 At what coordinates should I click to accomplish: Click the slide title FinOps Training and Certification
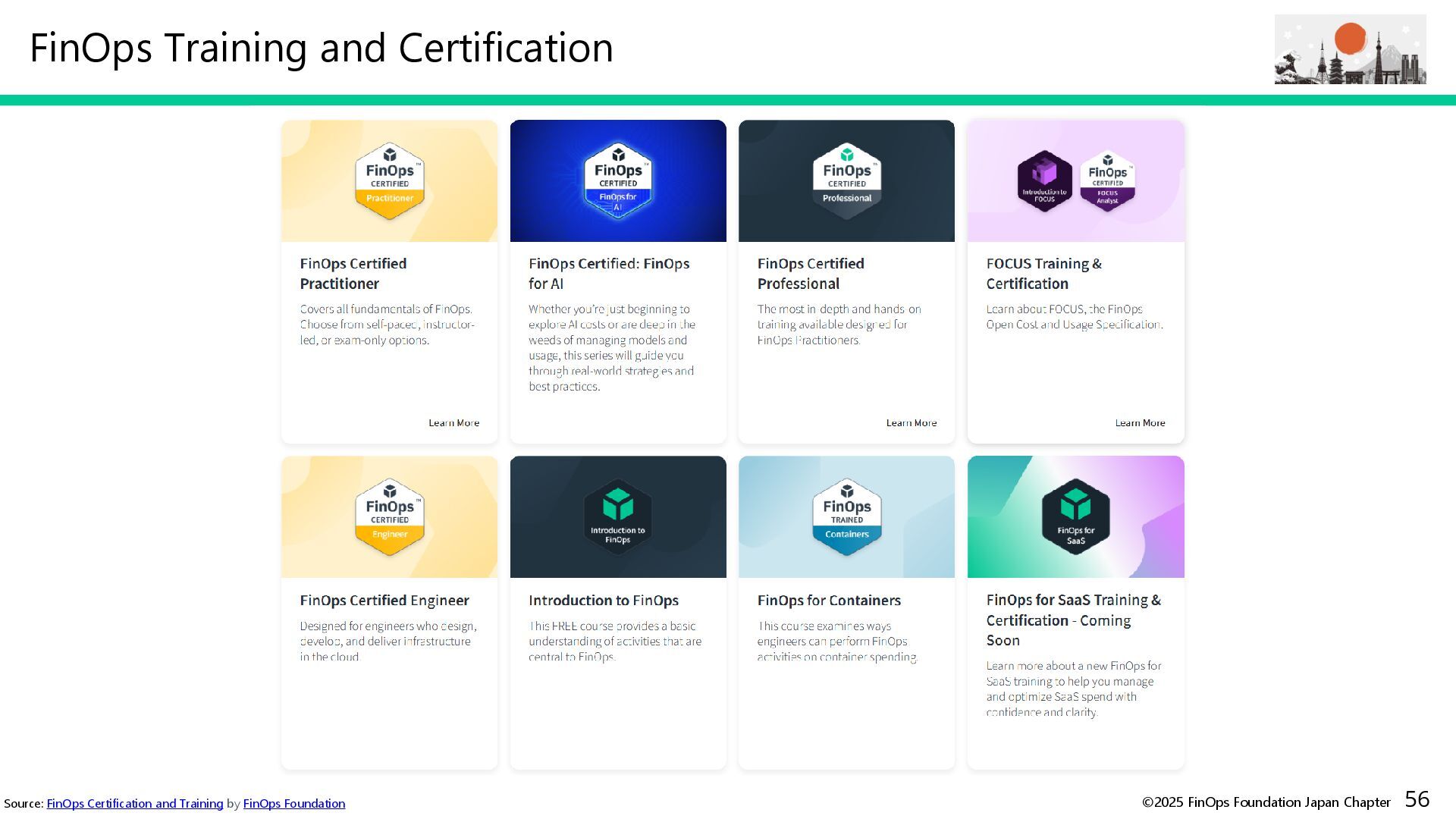pyautogui.click(x=322, y=48)
